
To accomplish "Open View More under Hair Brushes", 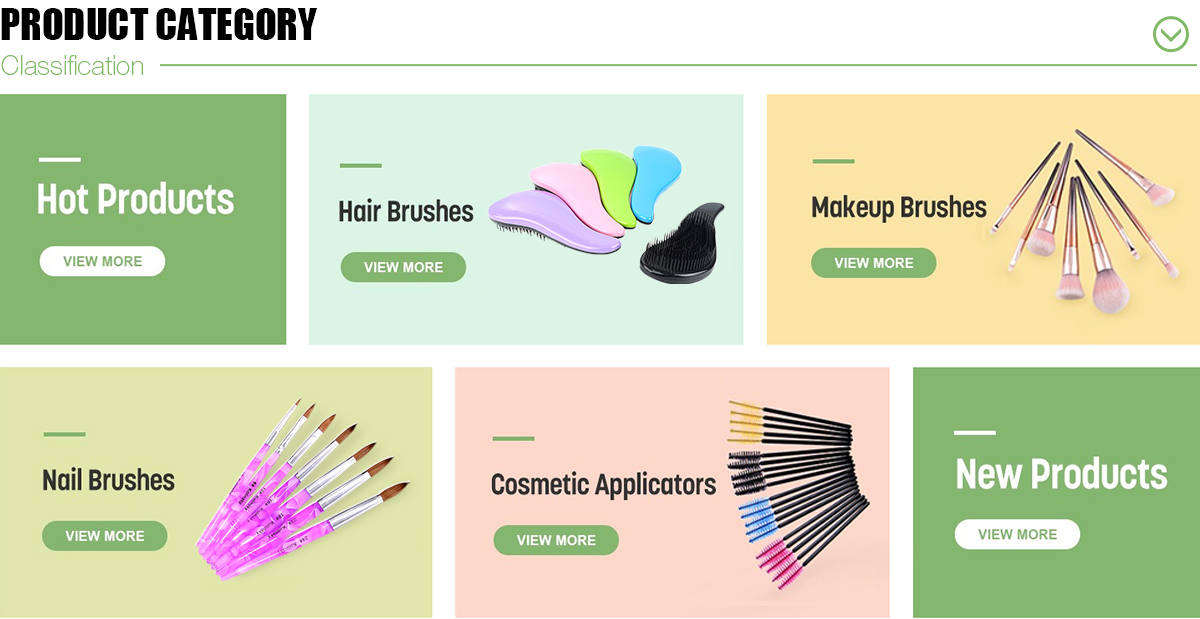I will pos(403,267).
